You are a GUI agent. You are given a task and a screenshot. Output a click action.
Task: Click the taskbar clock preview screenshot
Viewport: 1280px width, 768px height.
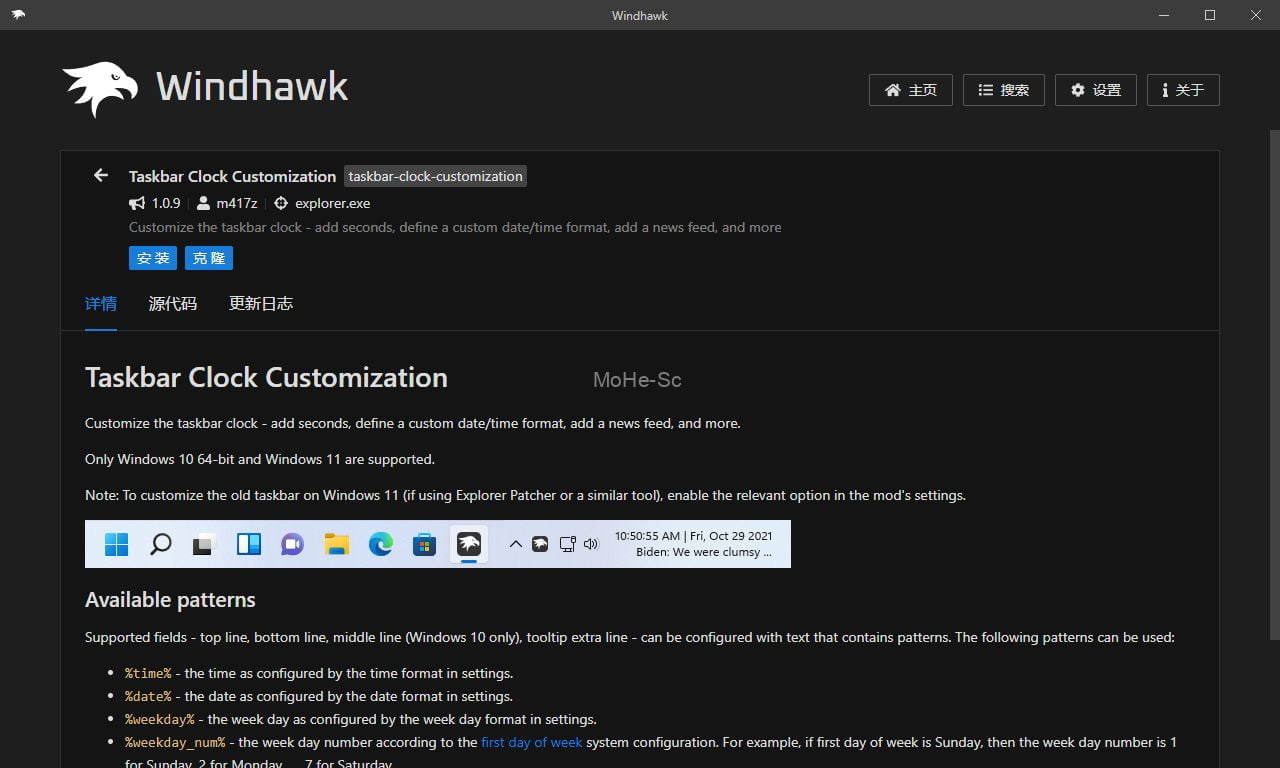437,544
